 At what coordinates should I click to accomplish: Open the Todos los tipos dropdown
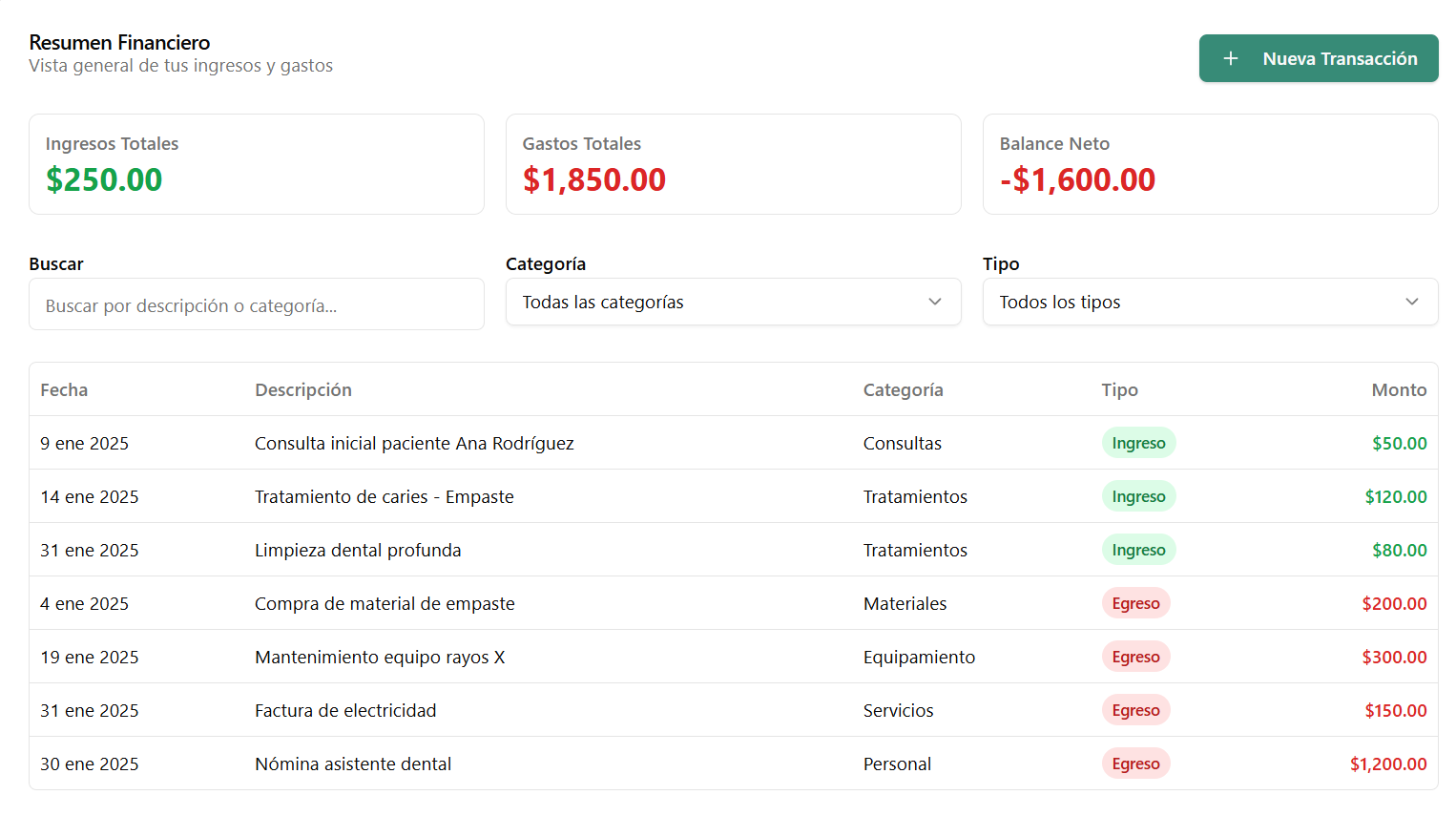point(1210,302)
